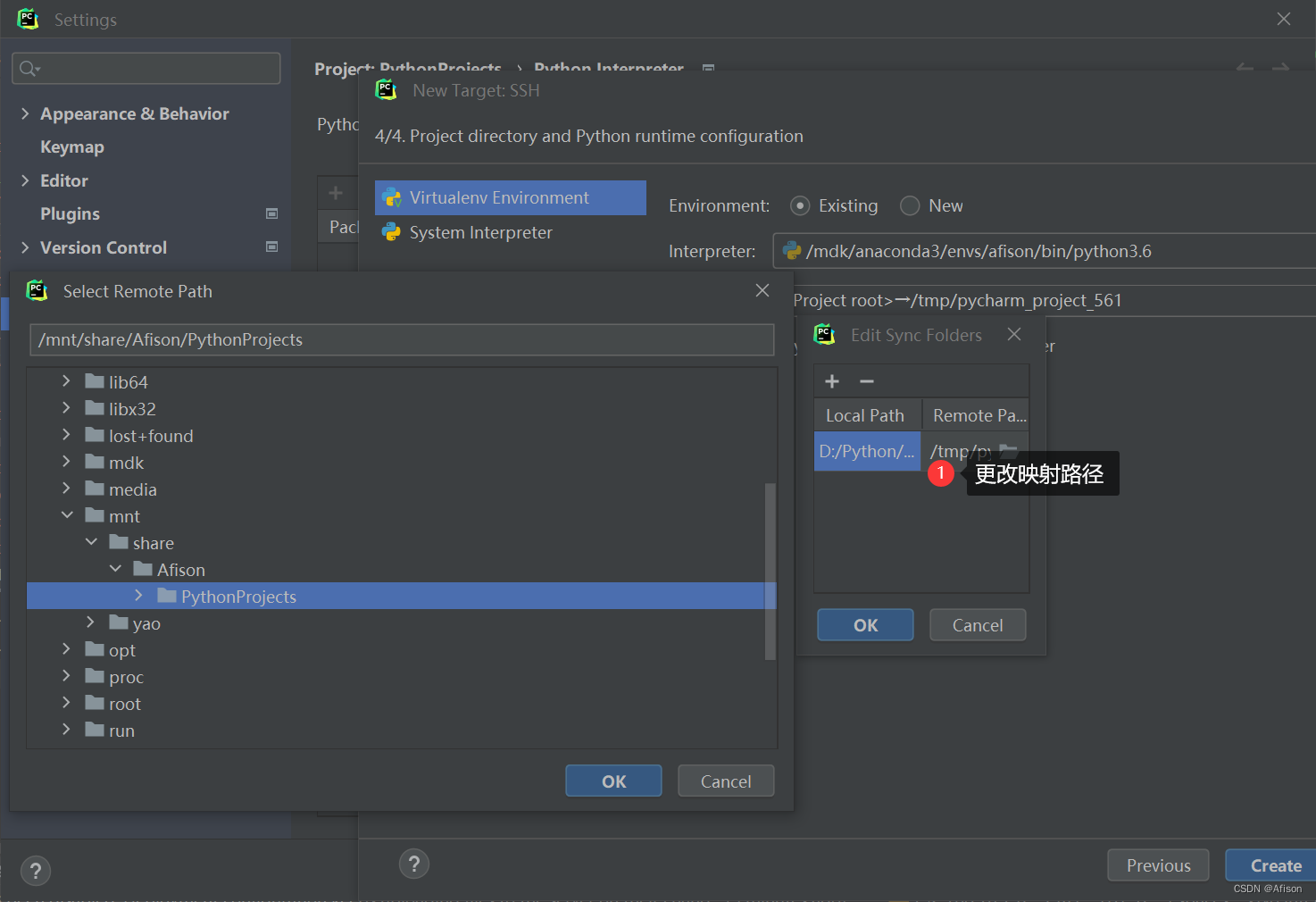Open the folder browse icon in the Remote Path cell
The height and width of the screenshot is (902, 1316).
coord(1009,450)
